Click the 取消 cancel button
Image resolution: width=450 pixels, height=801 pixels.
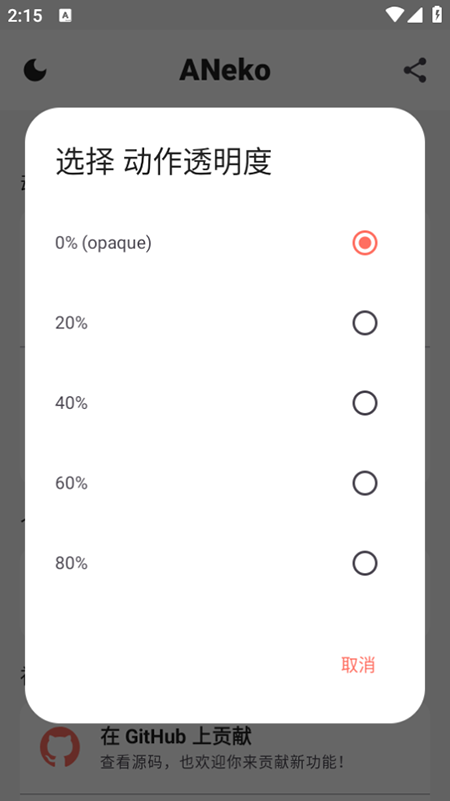[x=358, y=665]
